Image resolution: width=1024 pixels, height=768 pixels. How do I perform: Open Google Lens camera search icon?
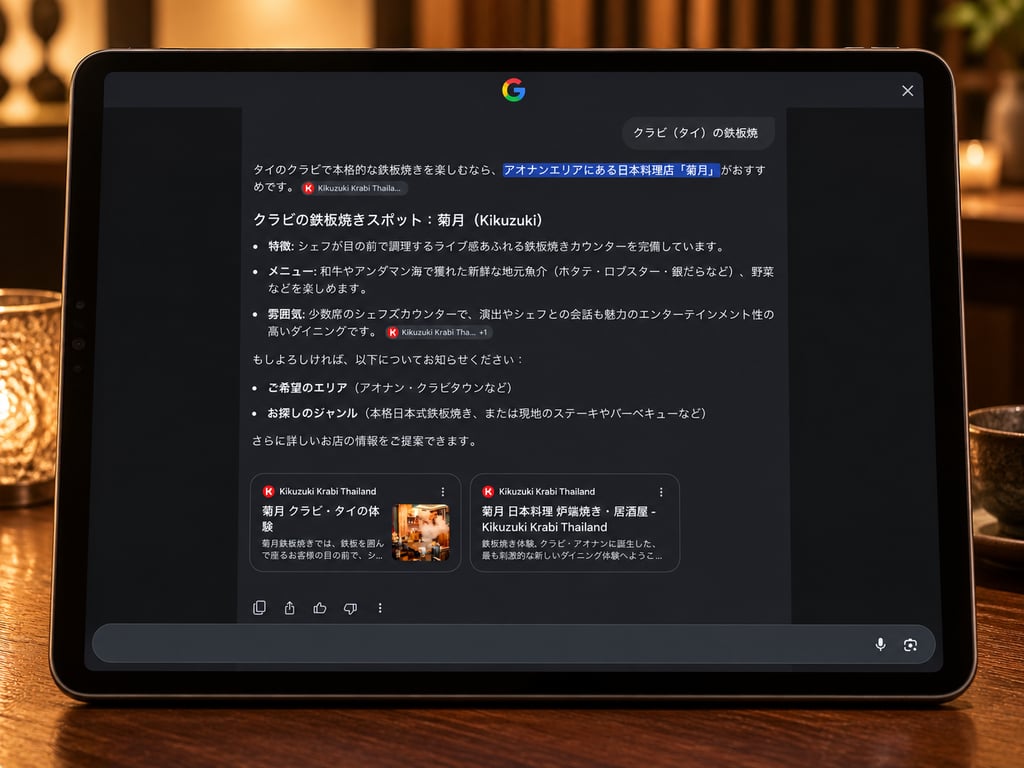[910, 645]
